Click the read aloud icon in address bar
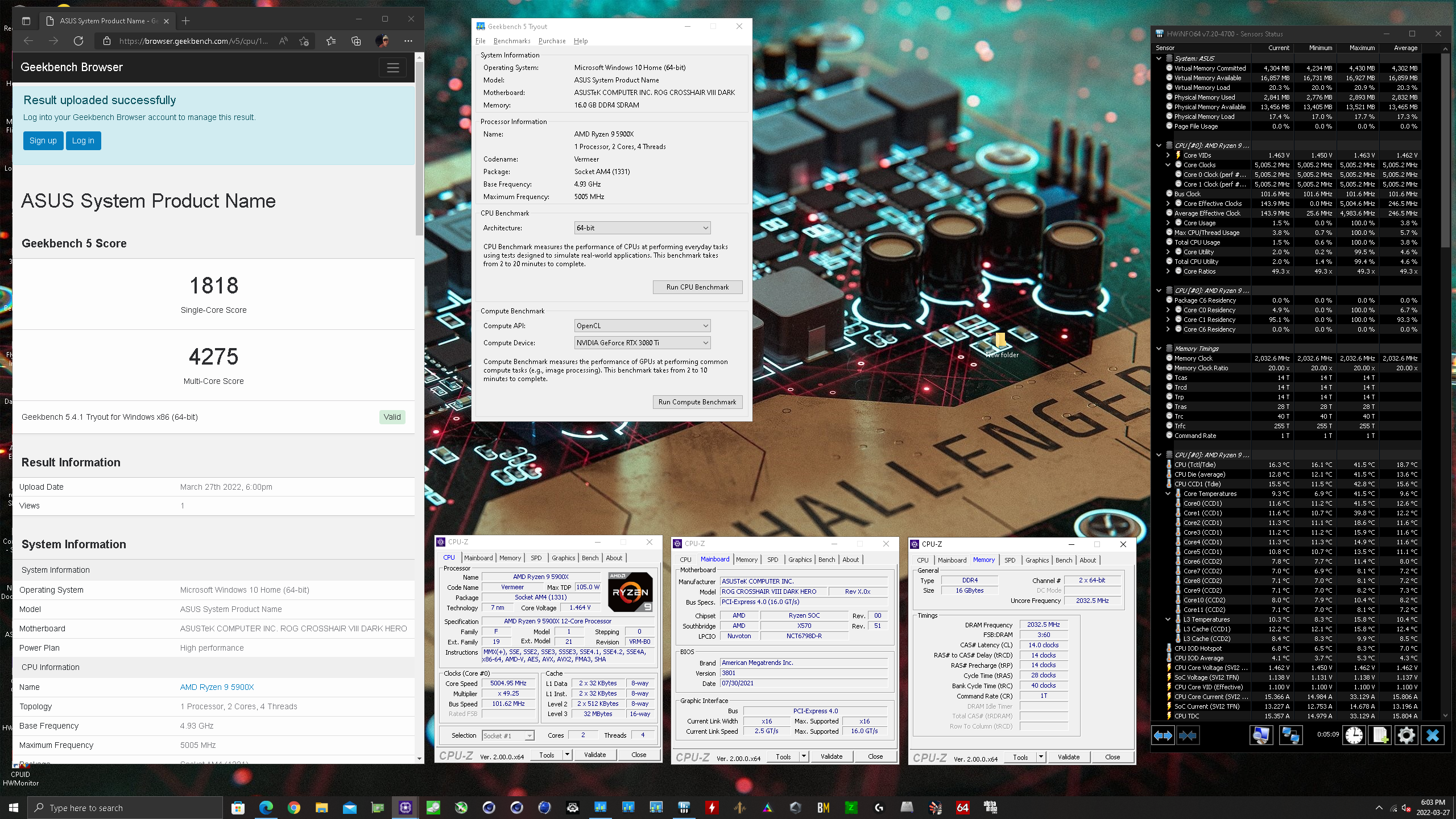The width and height of the screenshot is (1456, 819). (x=283, y=41)
